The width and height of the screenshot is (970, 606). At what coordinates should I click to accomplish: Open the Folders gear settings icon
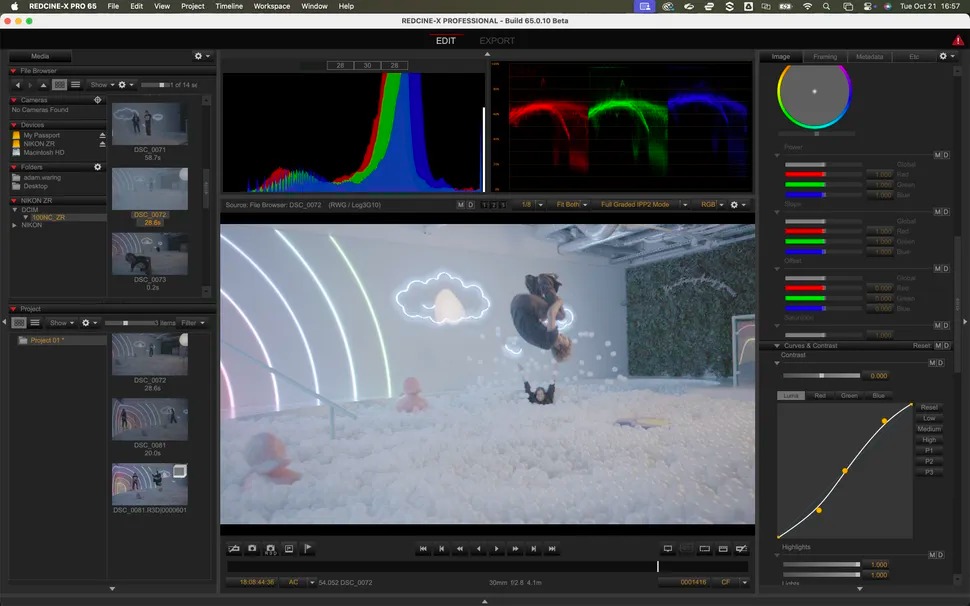pos(97,167)
